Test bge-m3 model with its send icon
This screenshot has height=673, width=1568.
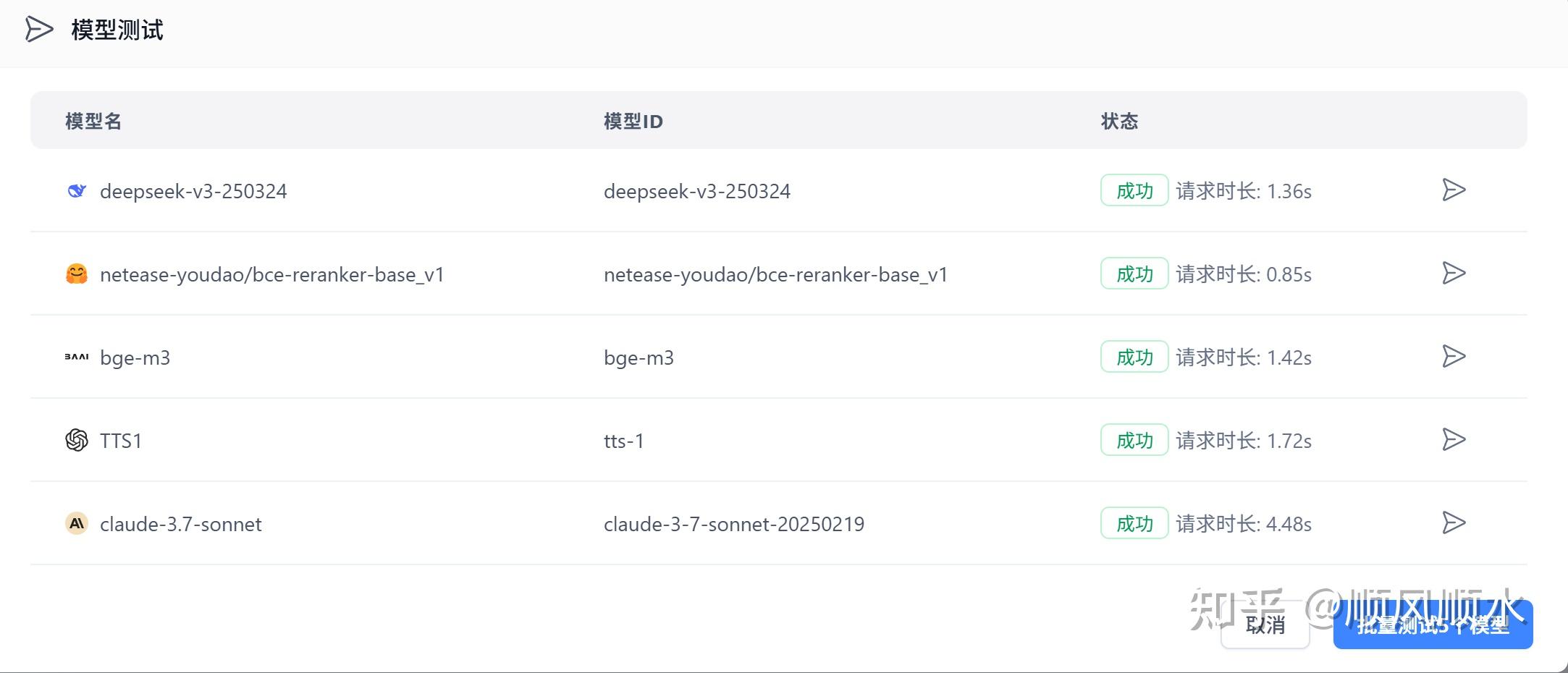(1454, 357)
